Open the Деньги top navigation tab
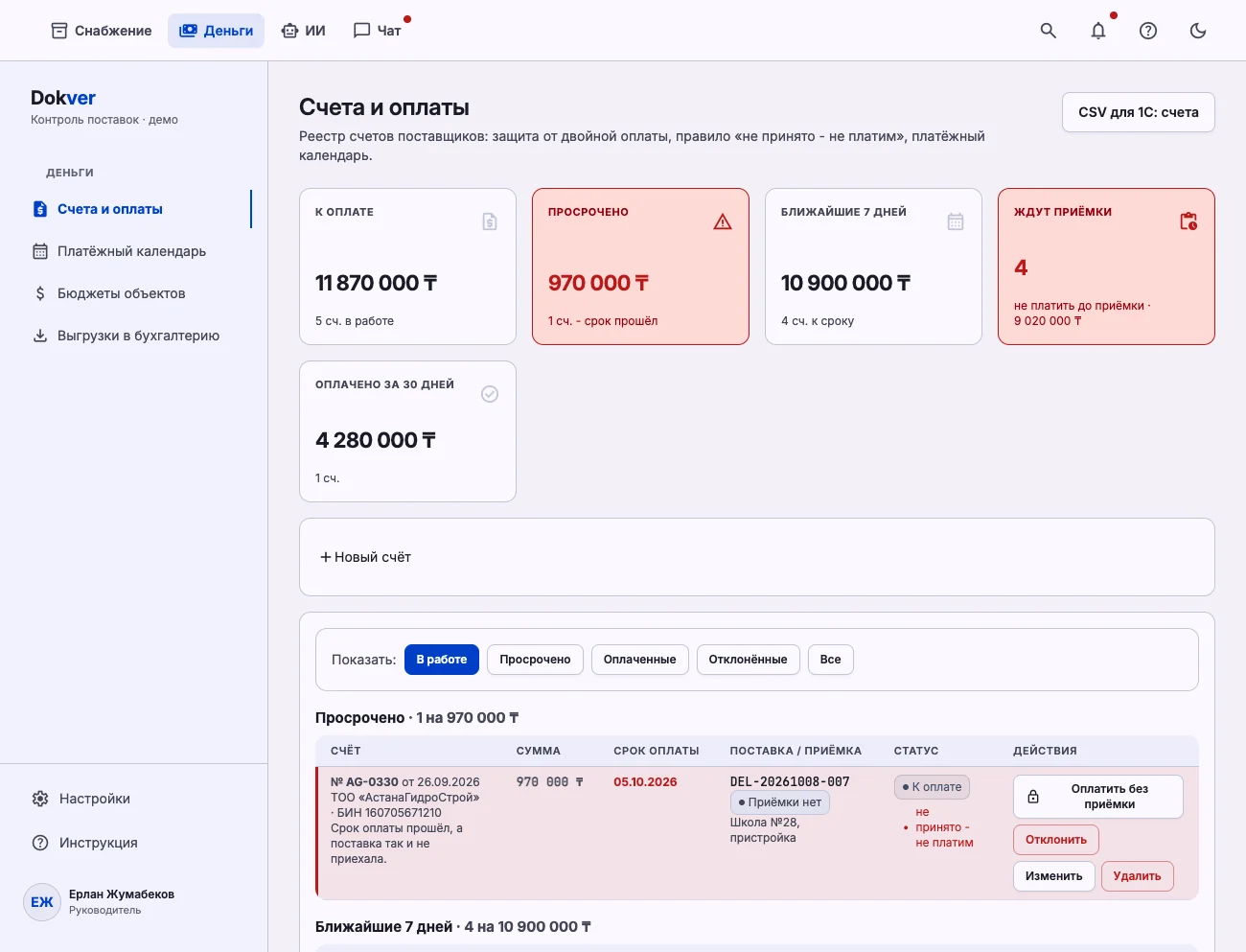The height and width of the screenshot is (952, 1246). coord(217,31)
